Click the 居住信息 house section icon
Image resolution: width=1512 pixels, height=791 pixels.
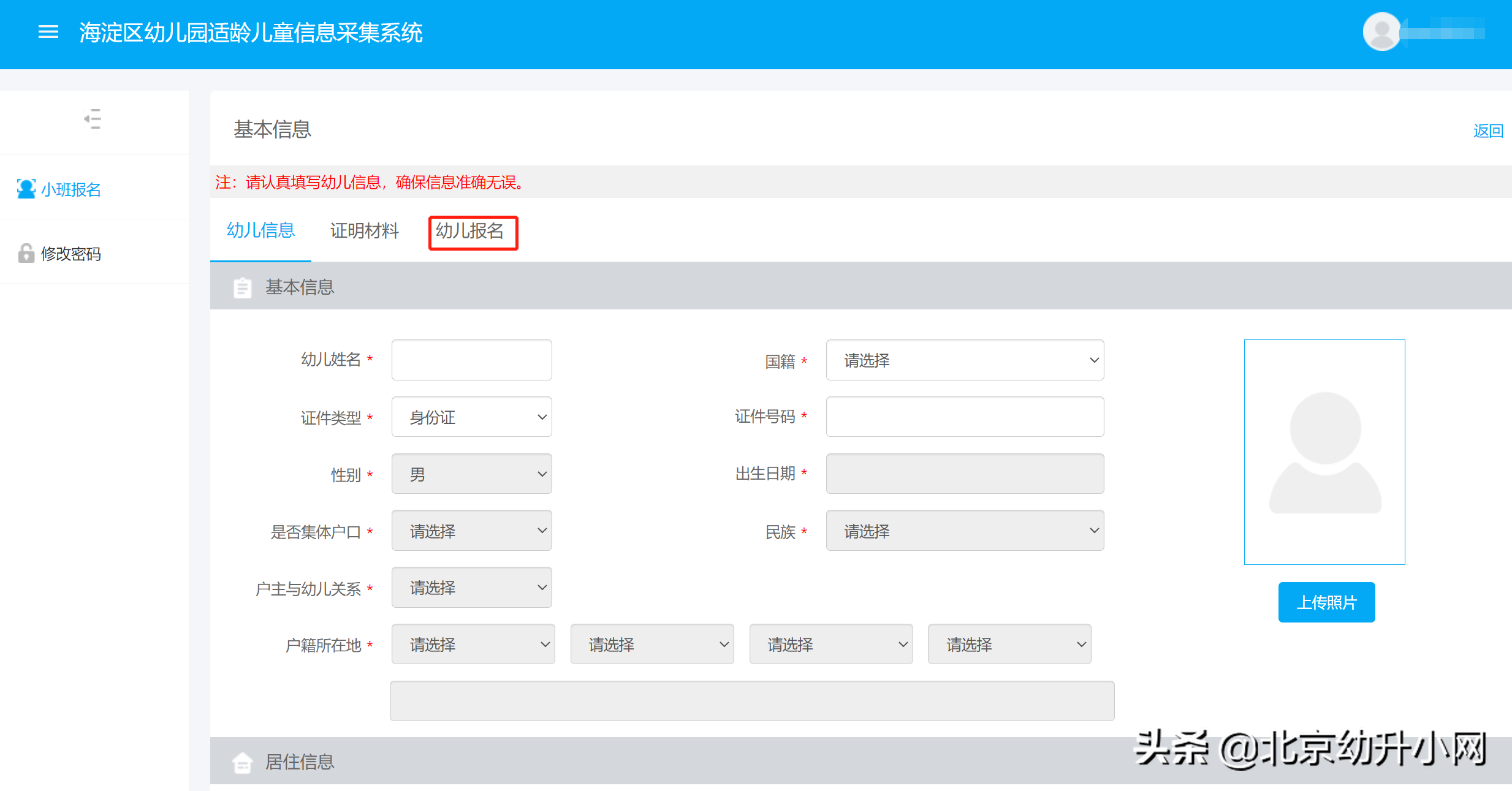click(243, 762)
